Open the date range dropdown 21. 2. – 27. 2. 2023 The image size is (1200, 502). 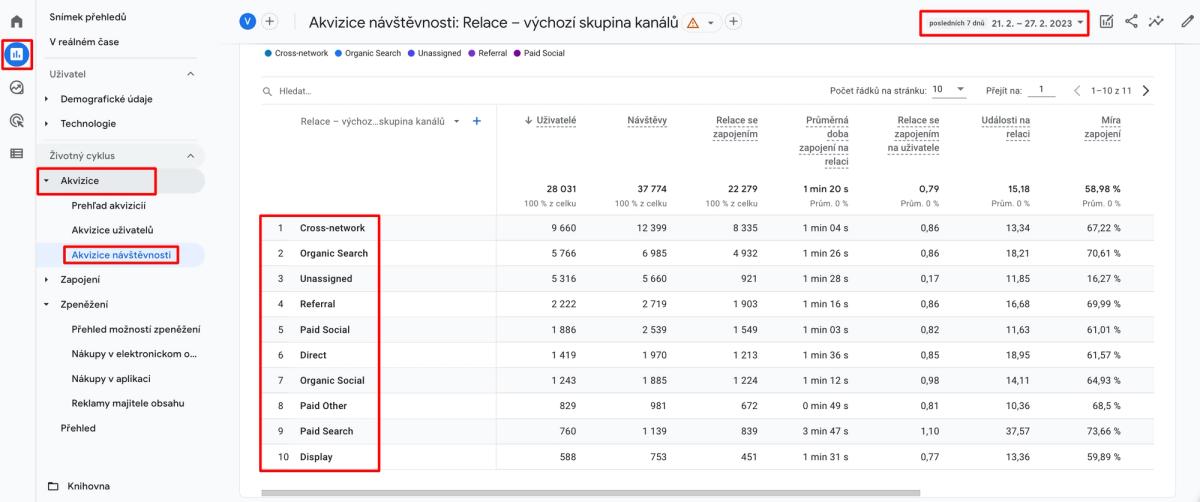click(x=1003, y=22)
